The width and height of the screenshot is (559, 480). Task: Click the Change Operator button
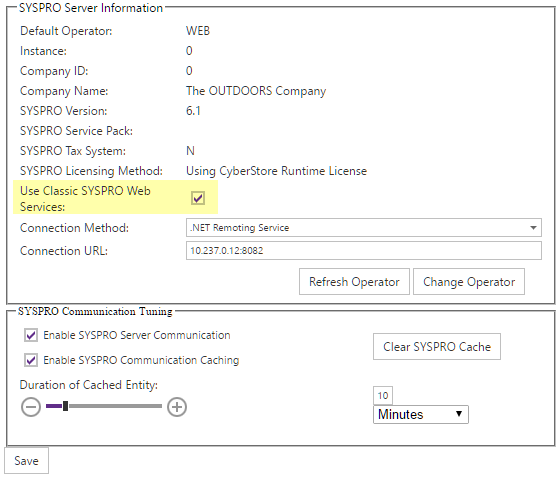469,282
